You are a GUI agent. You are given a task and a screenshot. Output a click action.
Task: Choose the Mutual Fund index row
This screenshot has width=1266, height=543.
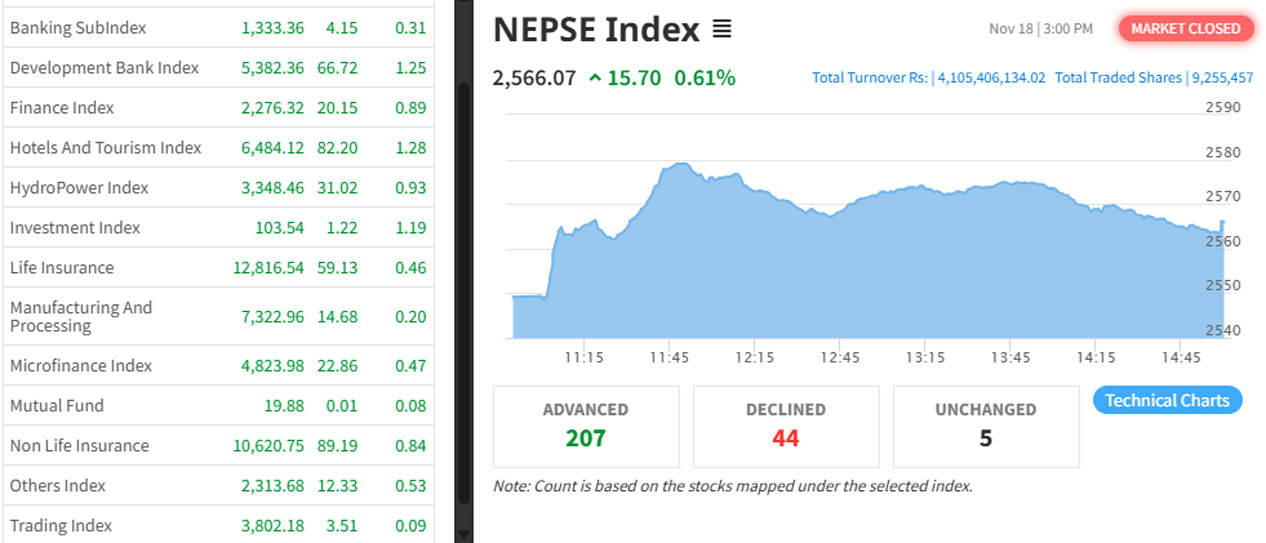coord(57,406)
